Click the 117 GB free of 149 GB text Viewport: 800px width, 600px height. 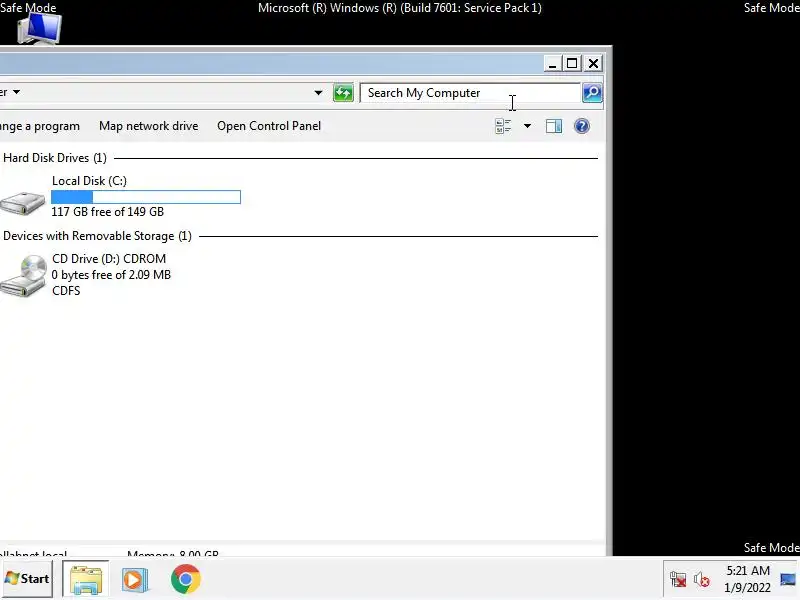108,212
